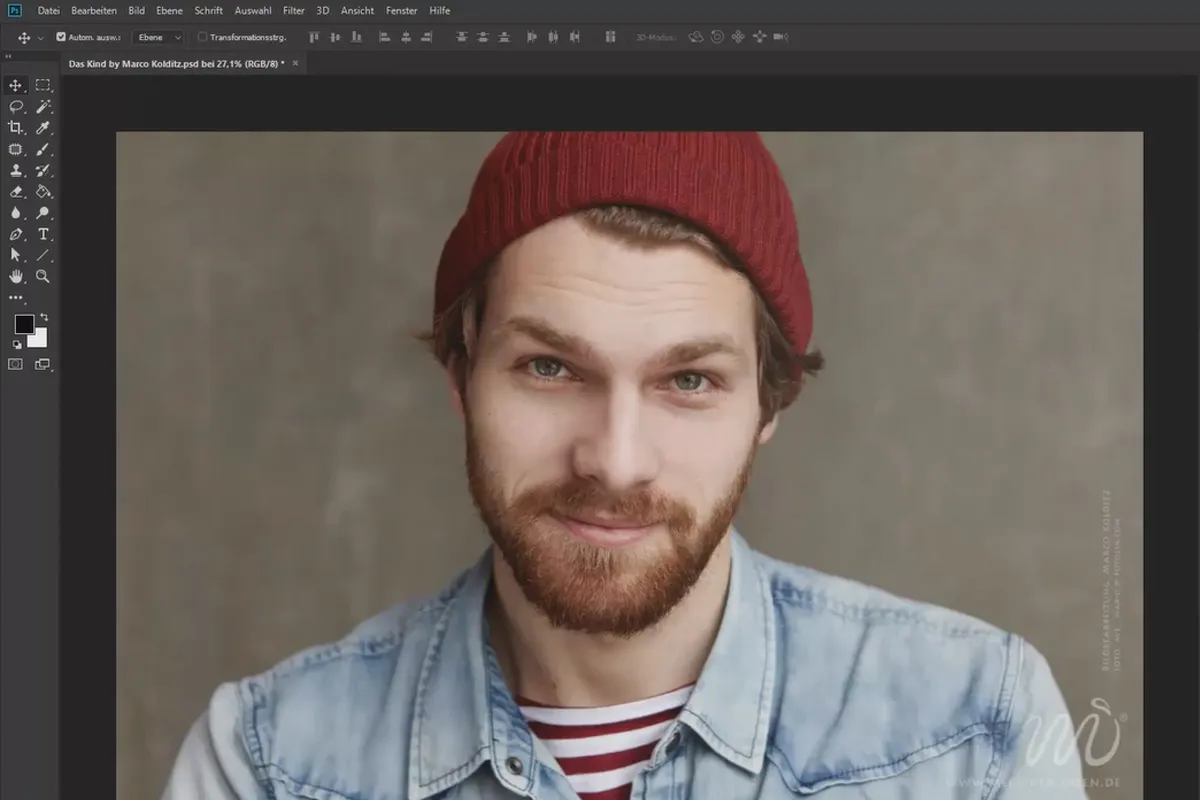The height and width of the screenshot is (800, 1200).
Task: Align left edges in options bar
Action: click(x=385, y=37)
